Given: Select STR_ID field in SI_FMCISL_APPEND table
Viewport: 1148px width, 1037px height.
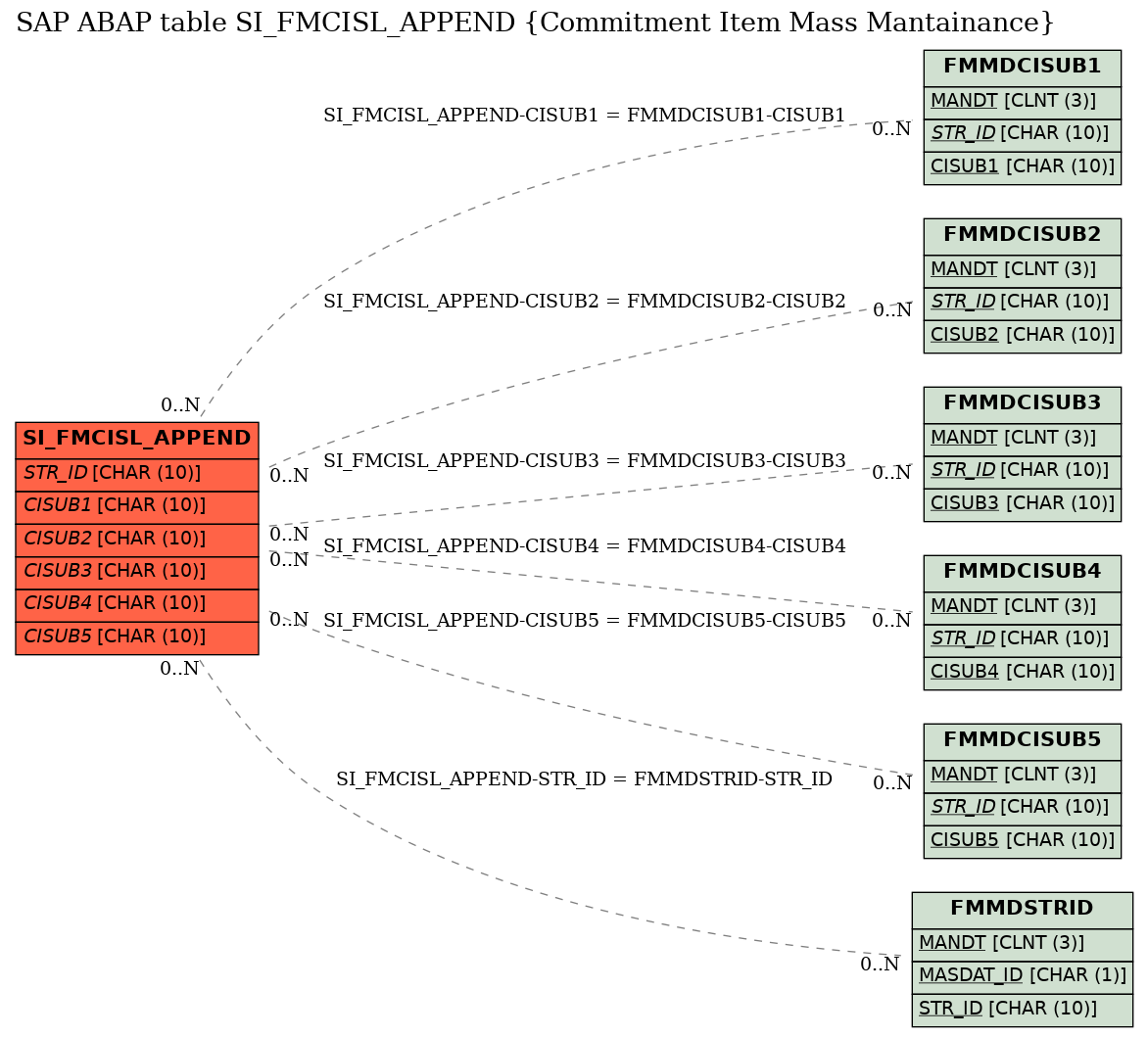Looking at the screenshot, I should tap(137, 475).
